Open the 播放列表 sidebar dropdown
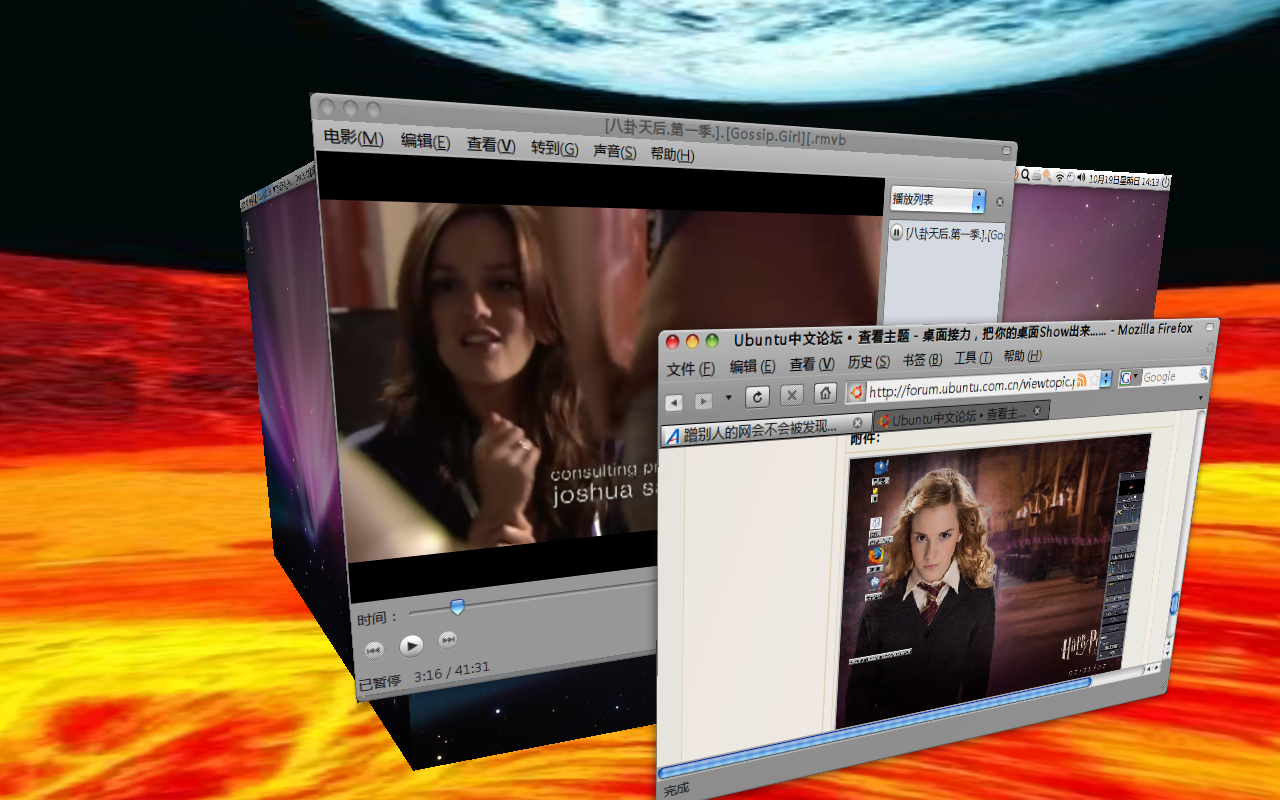 tap(938, 200)
